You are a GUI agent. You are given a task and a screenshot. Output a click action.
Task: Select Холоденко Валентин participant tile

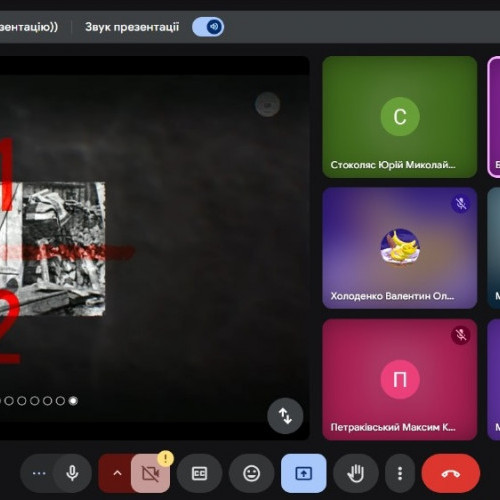pyautogui.click(x=400, y=248)
